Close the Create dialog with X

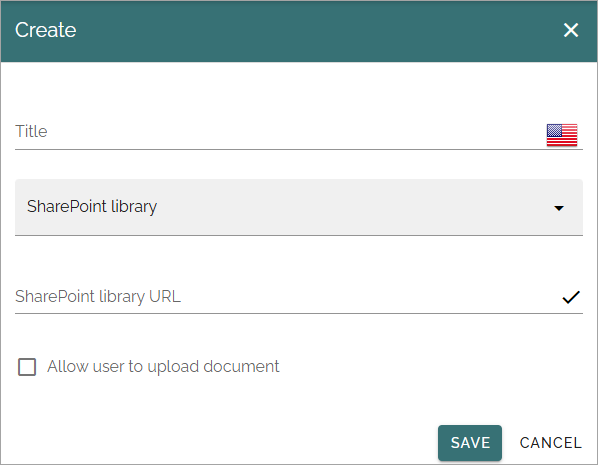pos(571,30)
